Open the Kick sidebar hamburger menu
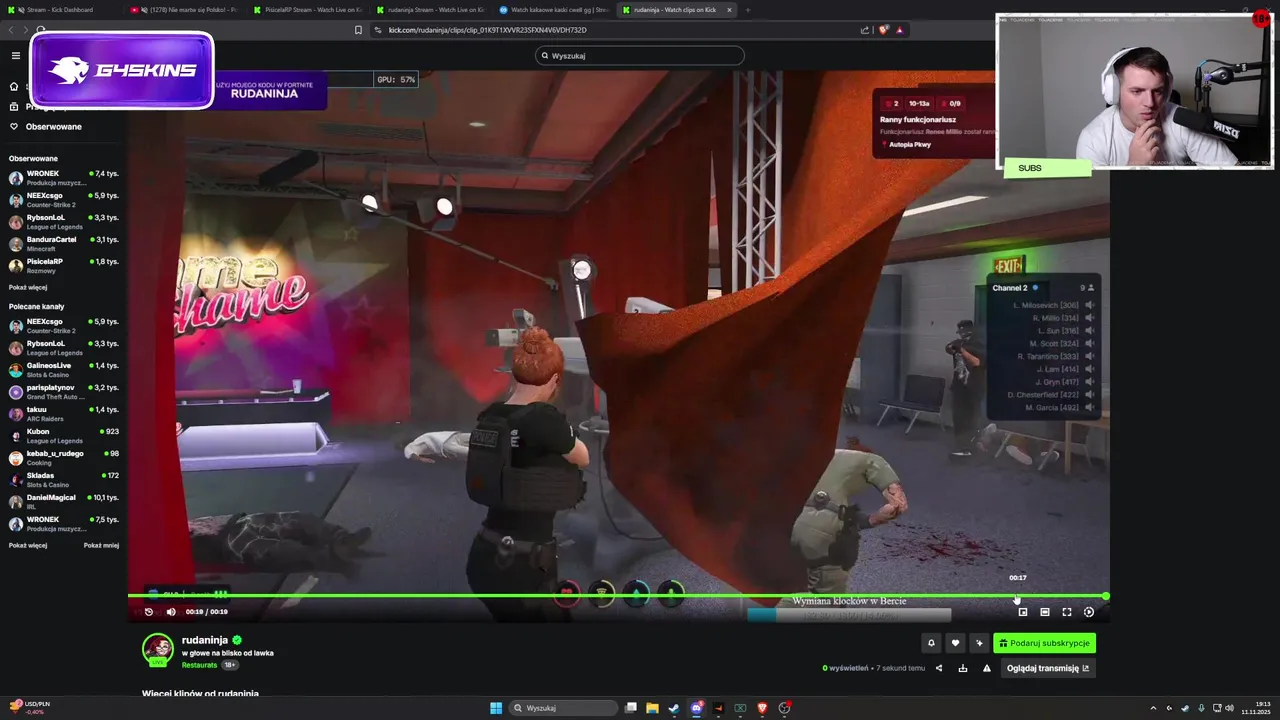1280x720 pixels. click(x=15, y=56)
